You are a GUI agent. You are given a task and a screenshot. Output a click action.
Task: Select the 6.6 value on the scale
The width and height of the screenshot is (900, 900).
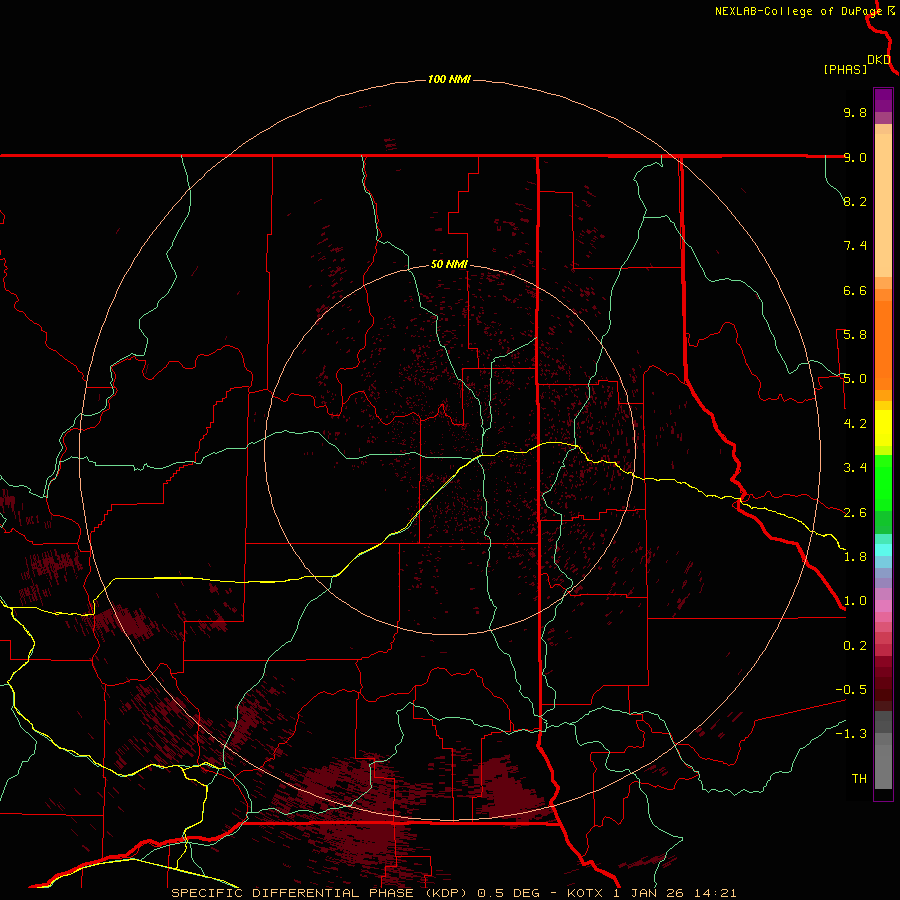tap(855, 290)
